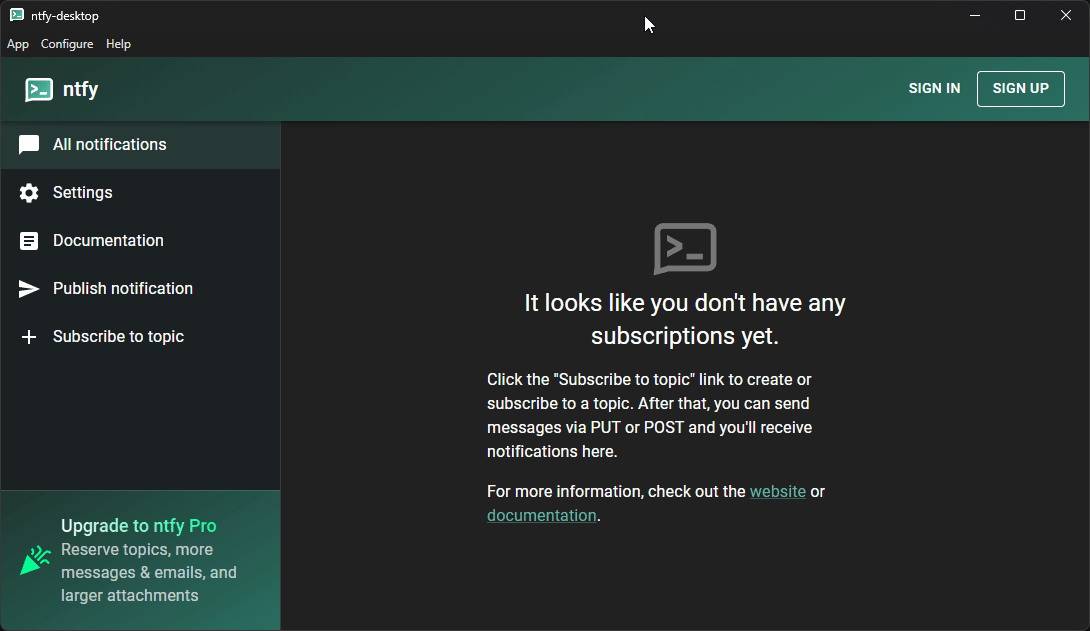
Task: Follow the website link
Action: [x=777, y=491]
